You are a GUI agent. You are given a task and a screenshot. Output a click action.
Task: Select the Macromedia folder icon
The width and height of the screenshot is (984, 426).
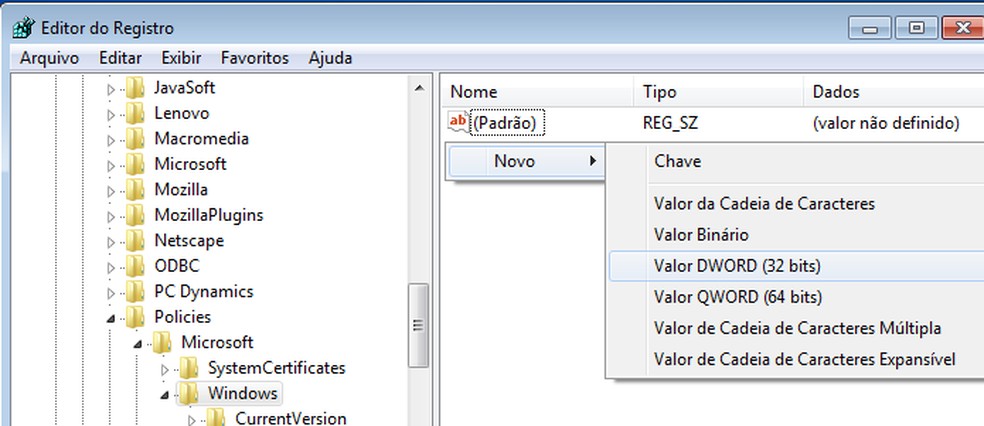pyautogui.click(x=135, y=139)
